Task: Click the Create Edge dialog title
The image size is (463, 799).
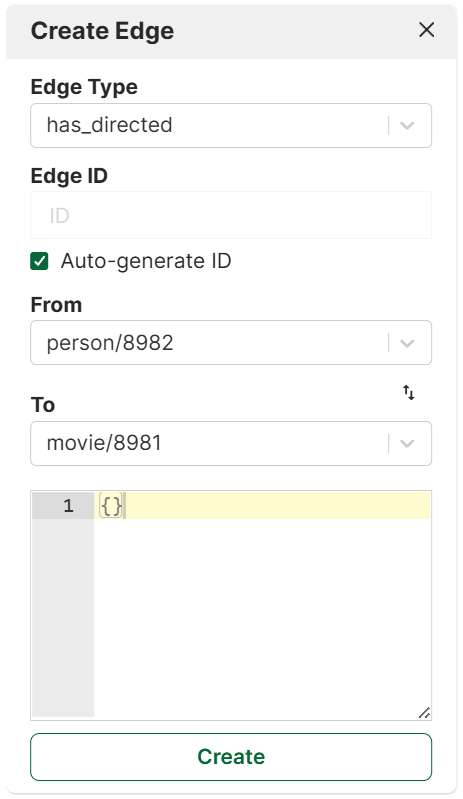Action: click(x=102, y=31)
